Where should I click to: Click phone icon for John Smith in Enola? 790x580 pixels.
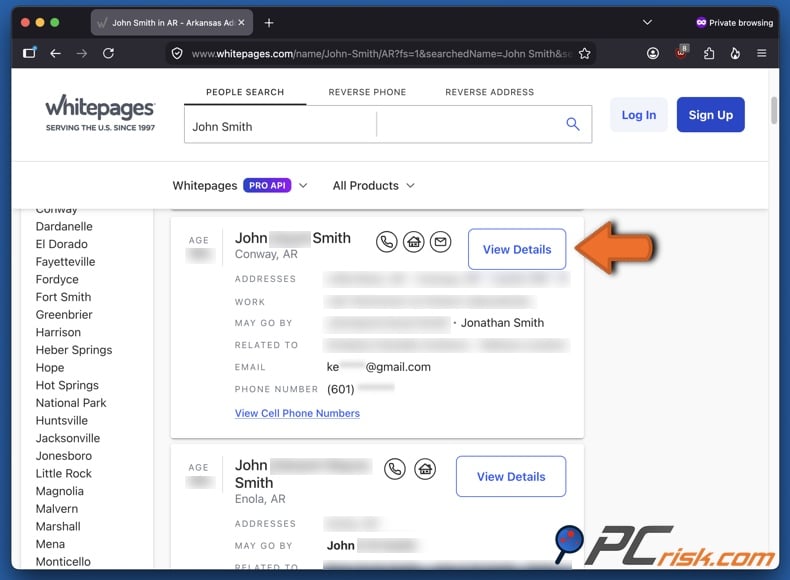pyautogui.click(x=394, y=469)
